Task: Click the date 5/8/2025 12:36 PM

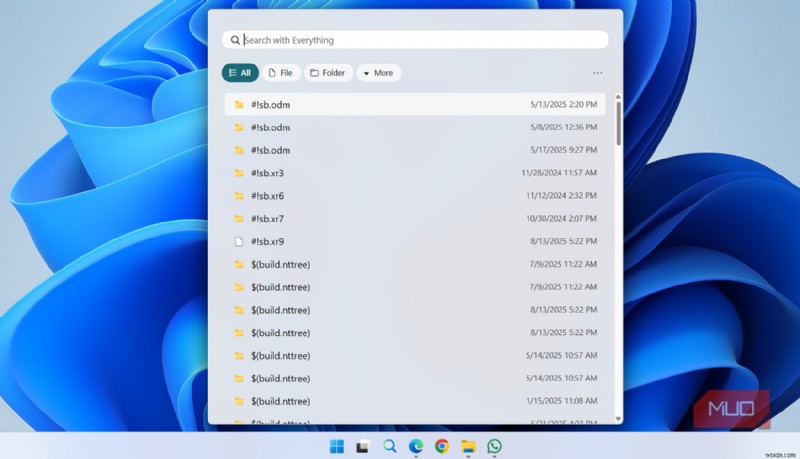Action: pyautogui.click(x=564, y=127)
